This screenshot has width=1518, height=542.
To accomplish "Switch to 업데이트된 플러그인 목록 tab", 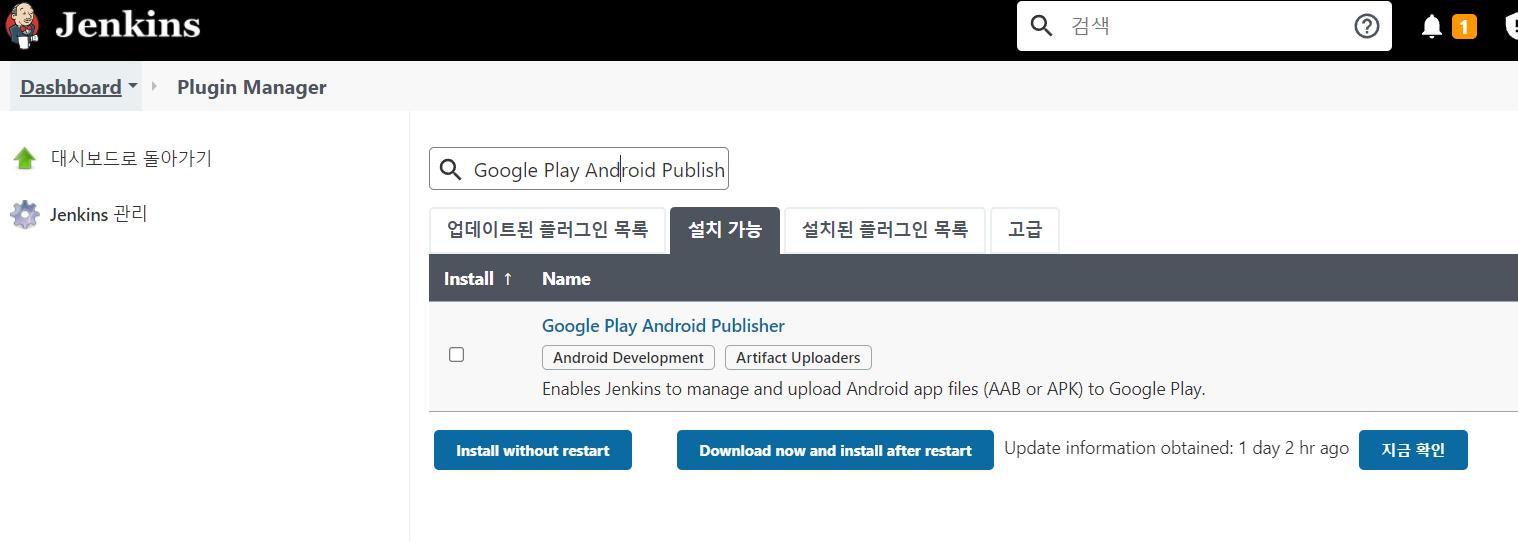I will click(x=547, y=230).
